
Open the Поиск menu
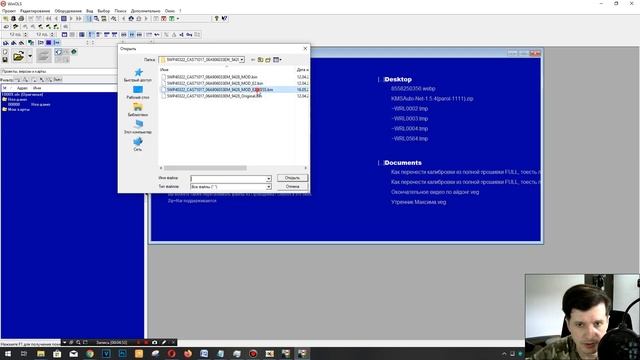click(x=120, y=11)
